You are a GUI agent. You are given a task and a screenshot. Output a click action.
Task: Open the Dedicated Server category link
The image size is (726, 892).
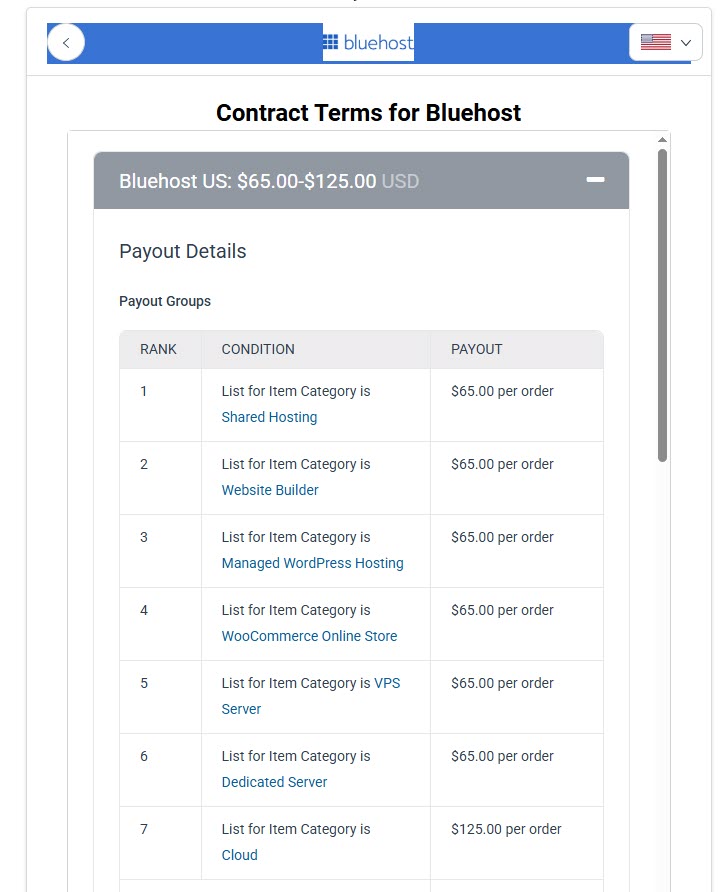click(x=274, y=782)
